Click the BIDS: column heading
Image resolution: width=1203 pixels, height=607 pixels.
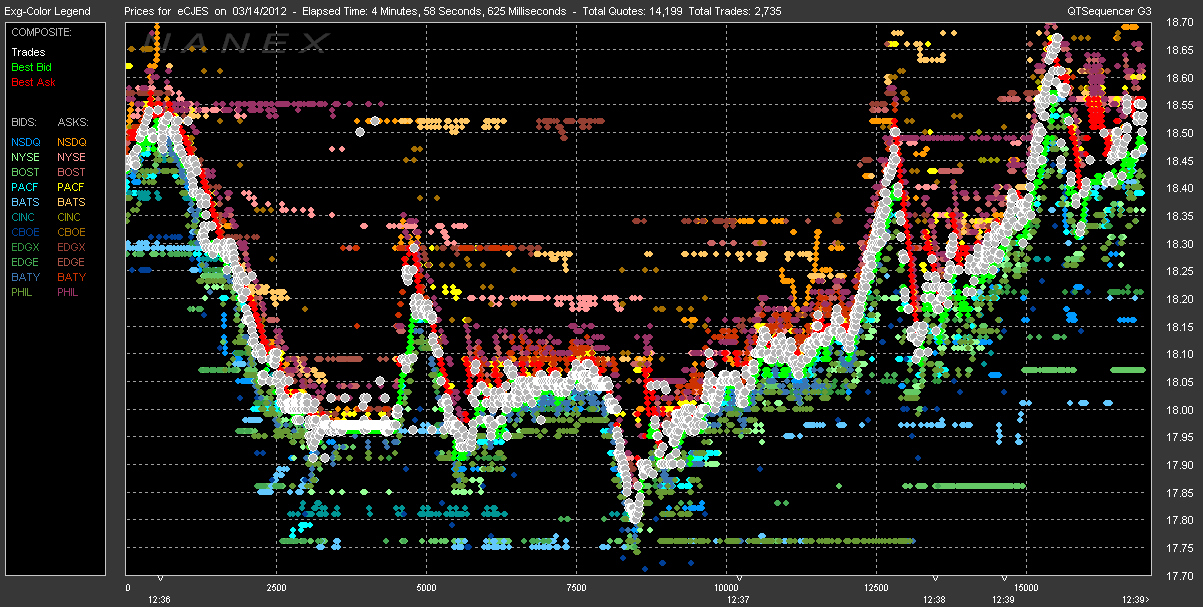tap(25, 121)
